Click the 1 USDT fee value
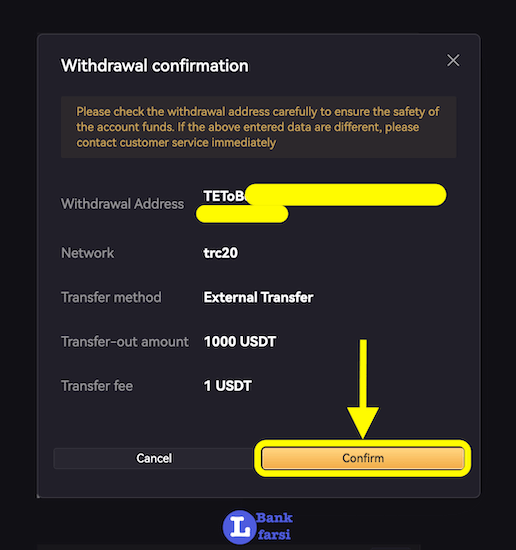 click(228, 386)
